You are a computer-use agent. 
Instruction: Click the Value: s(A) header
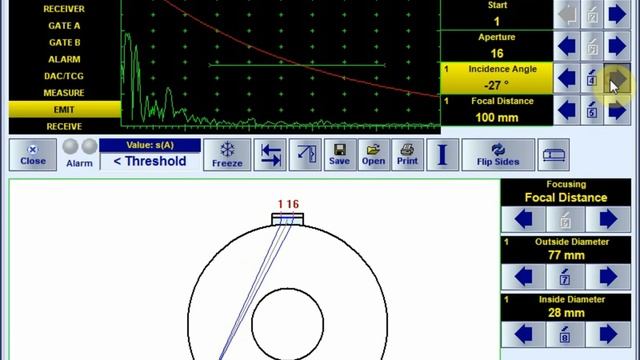pos(150,145)
